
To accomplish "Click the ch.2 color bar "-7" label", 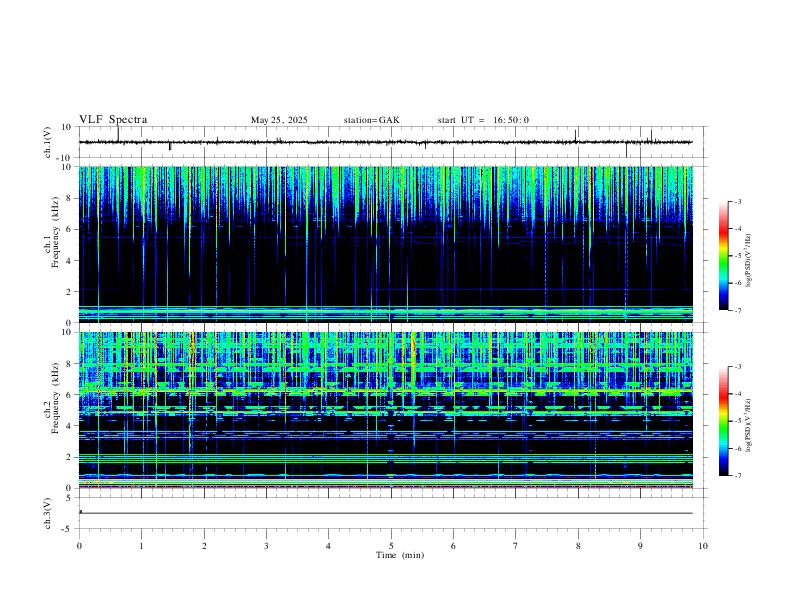I will pyautogui.click(x=737, y=476).
